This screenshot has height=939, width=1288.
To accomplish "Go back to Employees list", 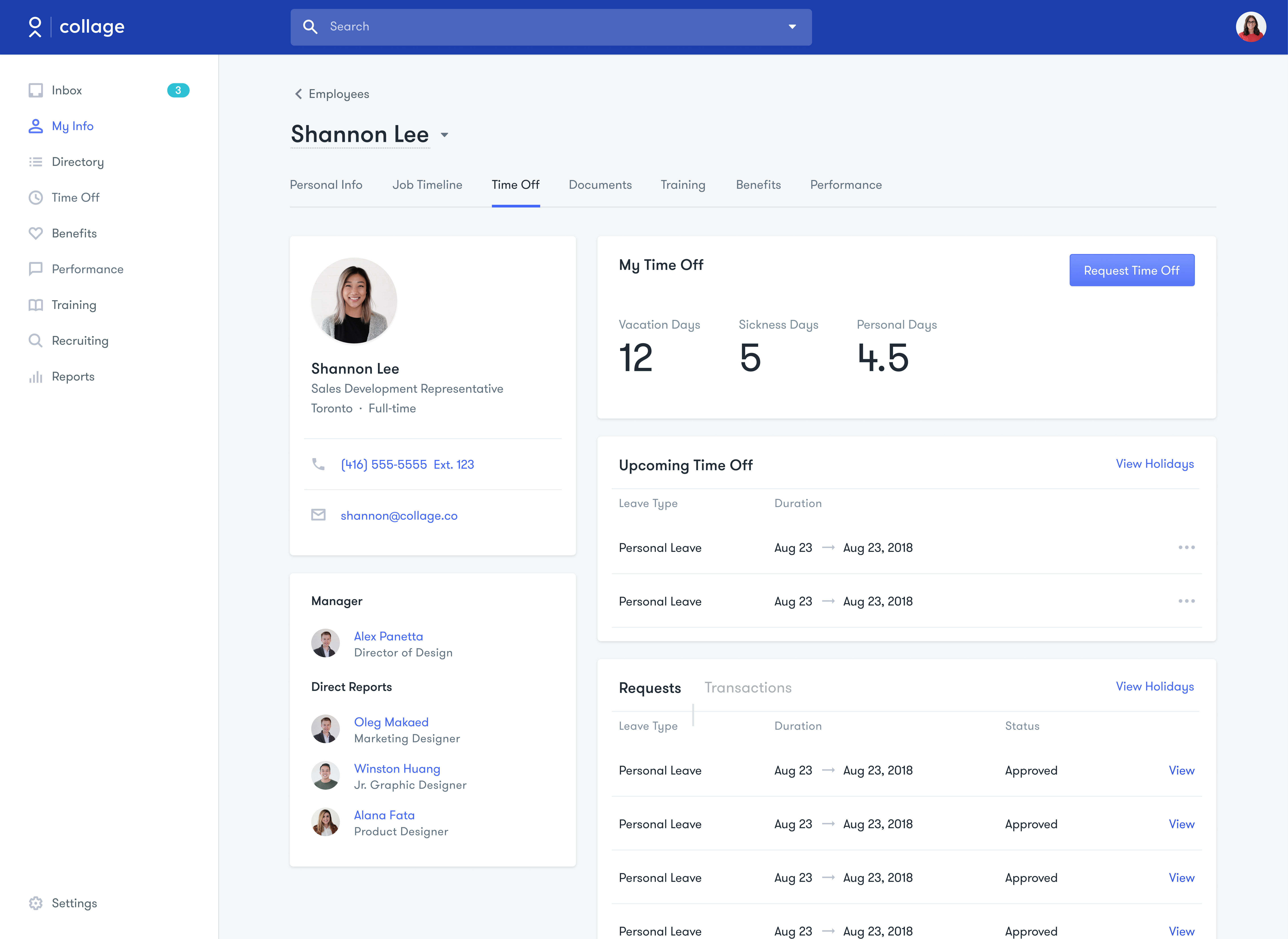I will point(332,94).
